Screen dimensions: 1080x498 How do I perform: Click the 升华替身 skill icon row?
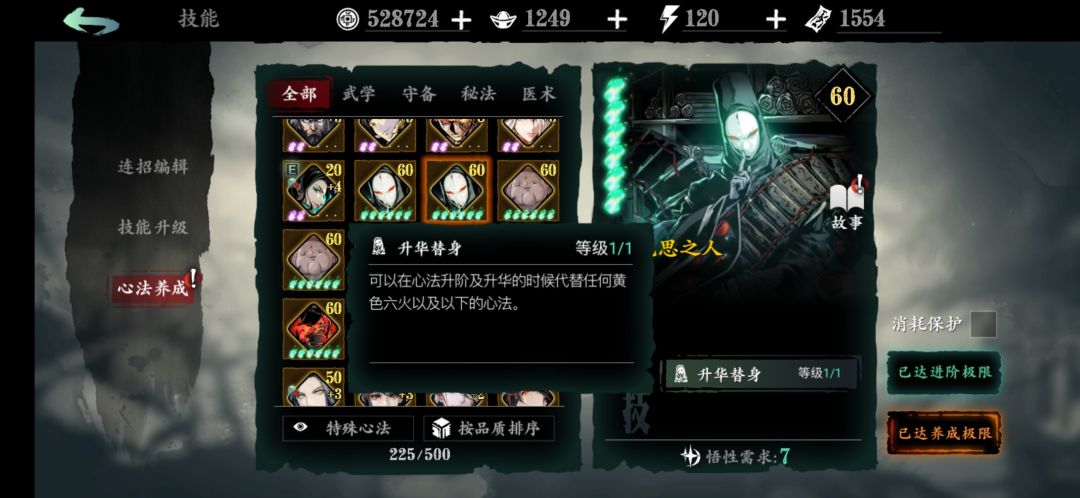point(760,374)
